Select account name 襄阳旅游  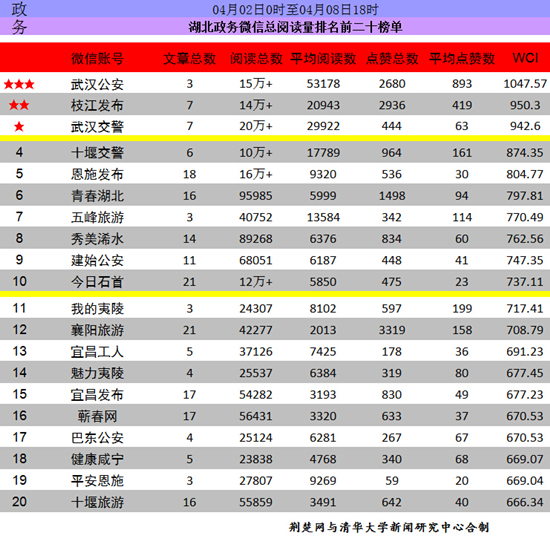(x=97, y=330)
